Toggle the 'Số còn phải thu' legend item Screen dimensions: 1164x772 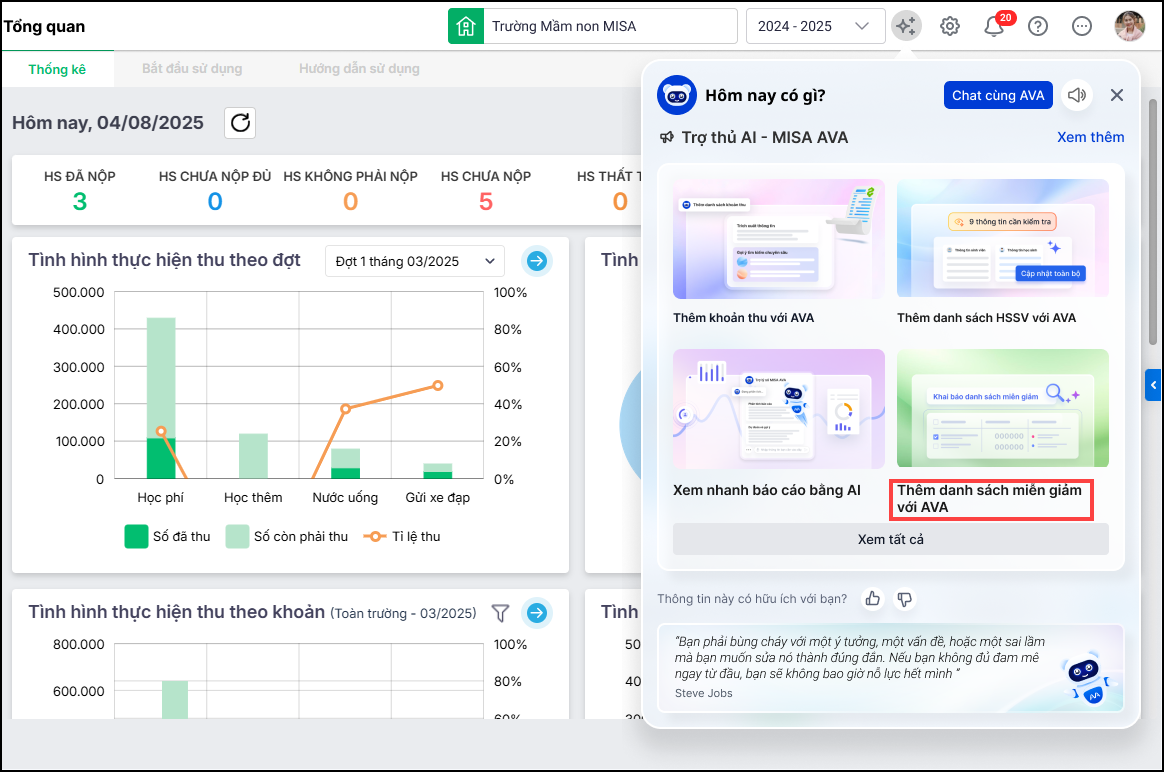click(x=286, y=536)
